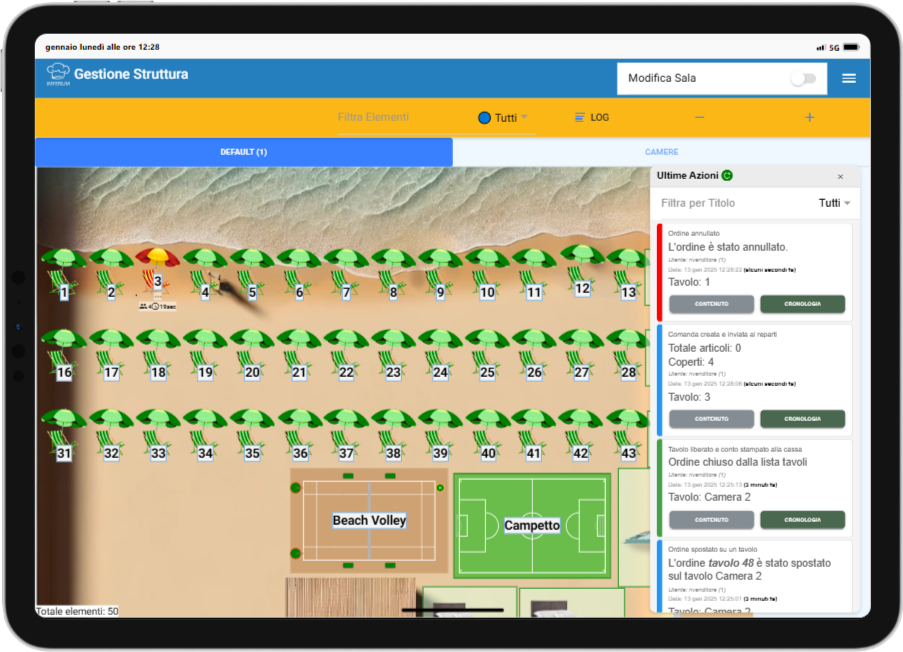Enable the Modifica Sala toggle
The image size is (903, 652).
802,78
